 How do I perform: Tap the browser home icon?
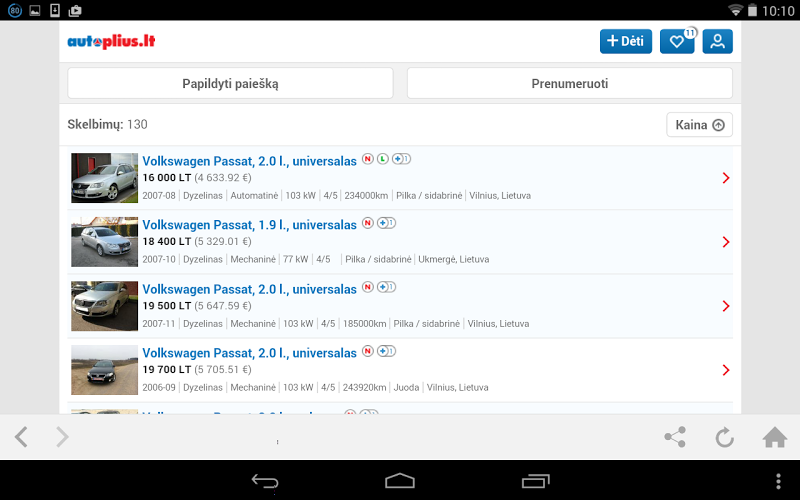tap(774, 437)
